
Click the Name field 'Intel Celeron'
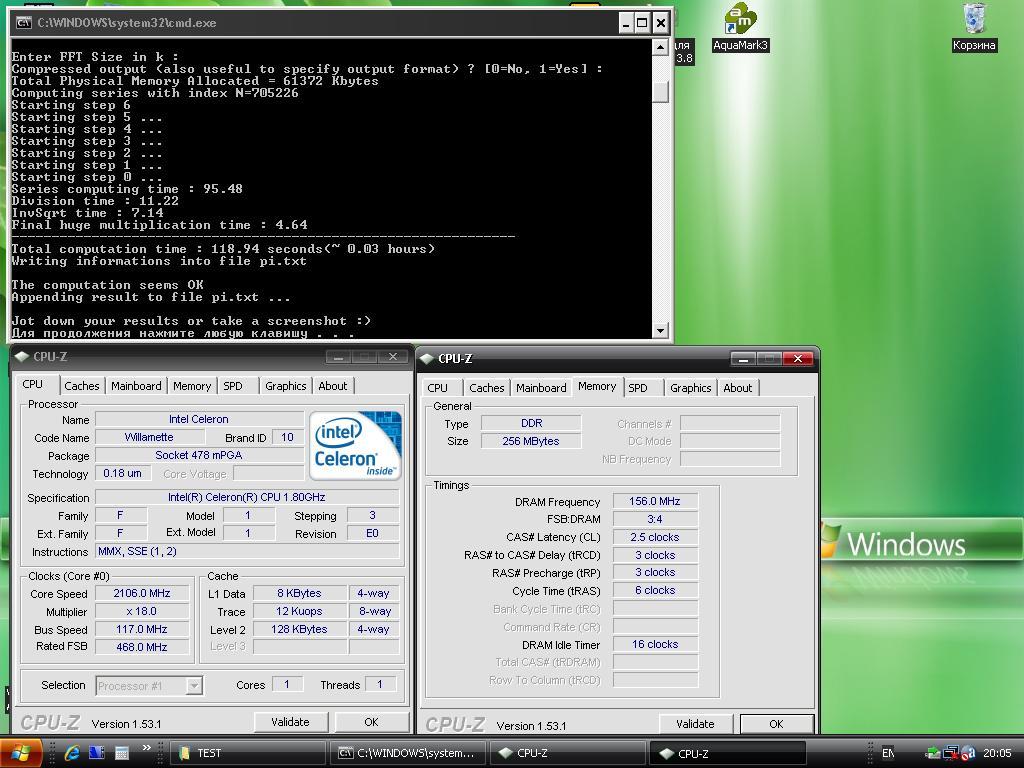click(199, 419)
